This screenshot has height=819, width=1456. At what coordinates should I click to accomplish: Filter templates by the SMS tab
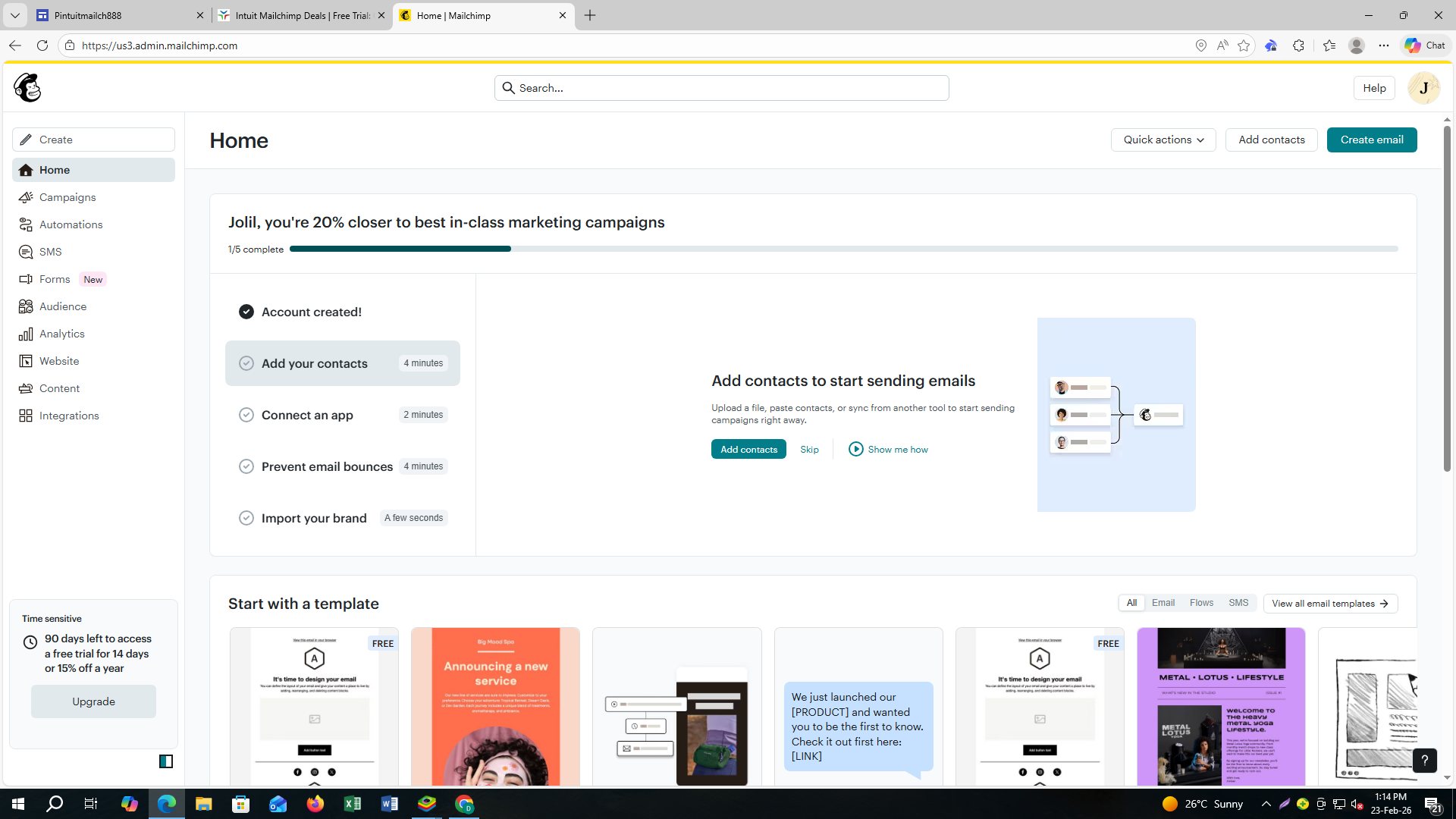[x=1238, y=603]
